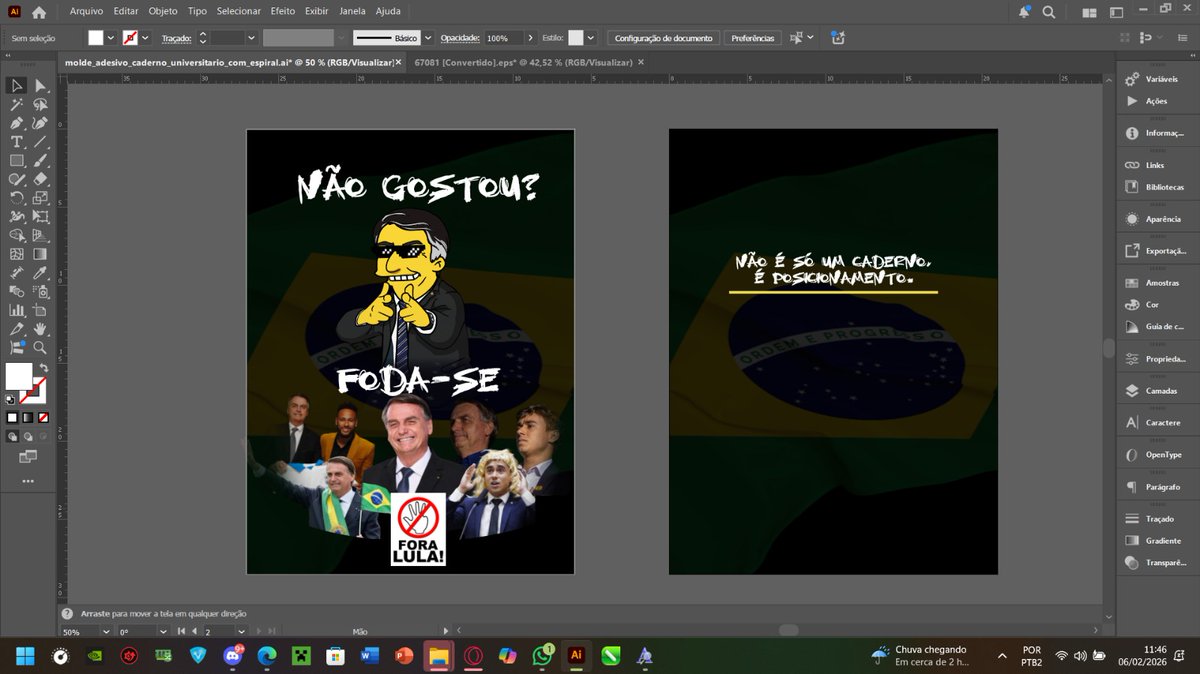Open the Edit Toolbar three-dots button
Screen dimensions: 1200x674
point(28,481)
